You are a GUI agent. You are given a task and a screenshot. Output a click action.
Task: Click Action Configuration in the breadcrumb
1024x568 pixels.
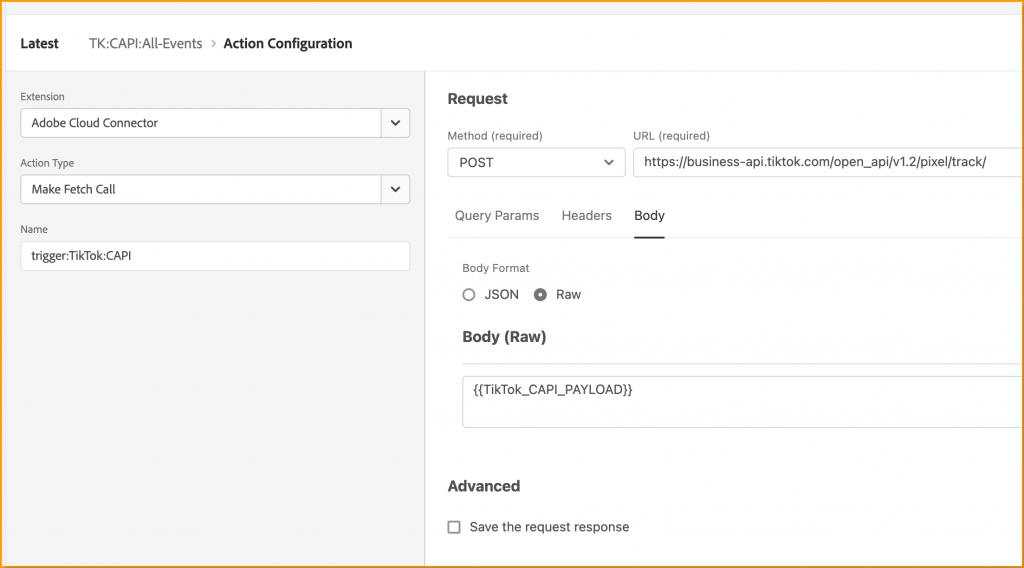[288, 44]
